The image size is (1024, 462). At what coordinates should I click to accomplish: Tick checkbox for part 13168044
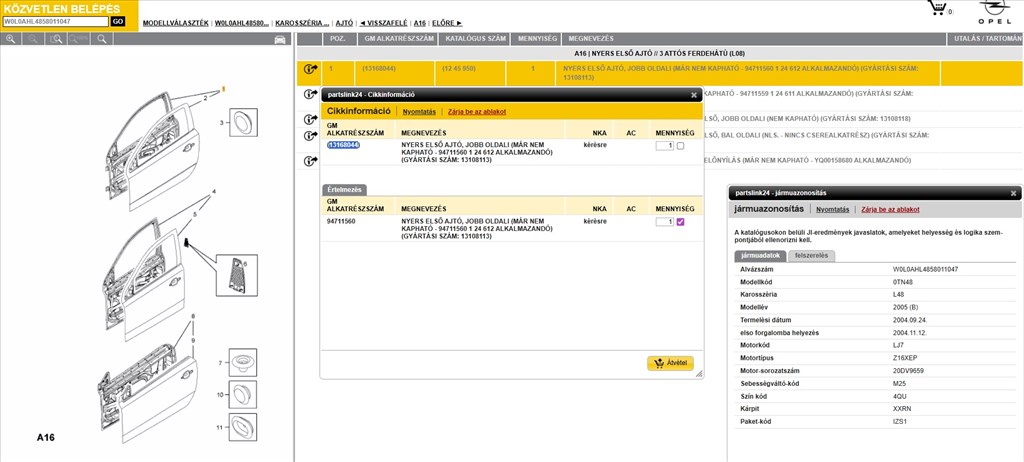pos(680,146)
